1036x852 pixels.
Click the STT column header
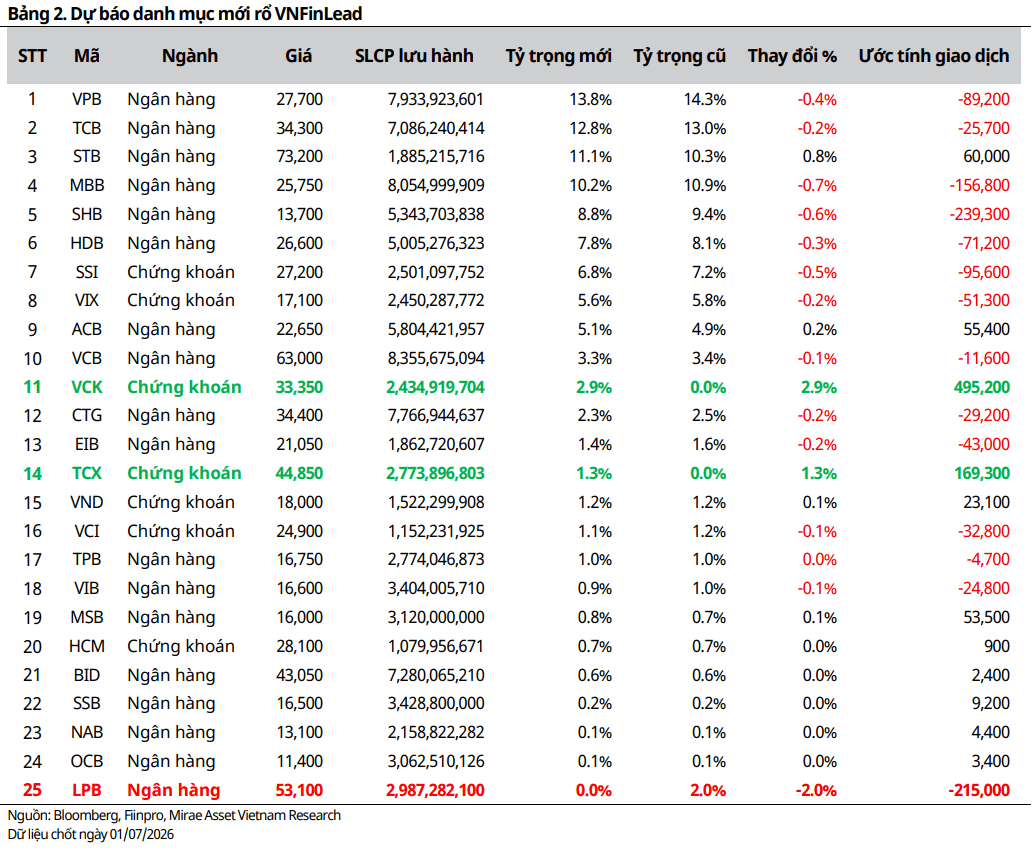click(32, 56)
